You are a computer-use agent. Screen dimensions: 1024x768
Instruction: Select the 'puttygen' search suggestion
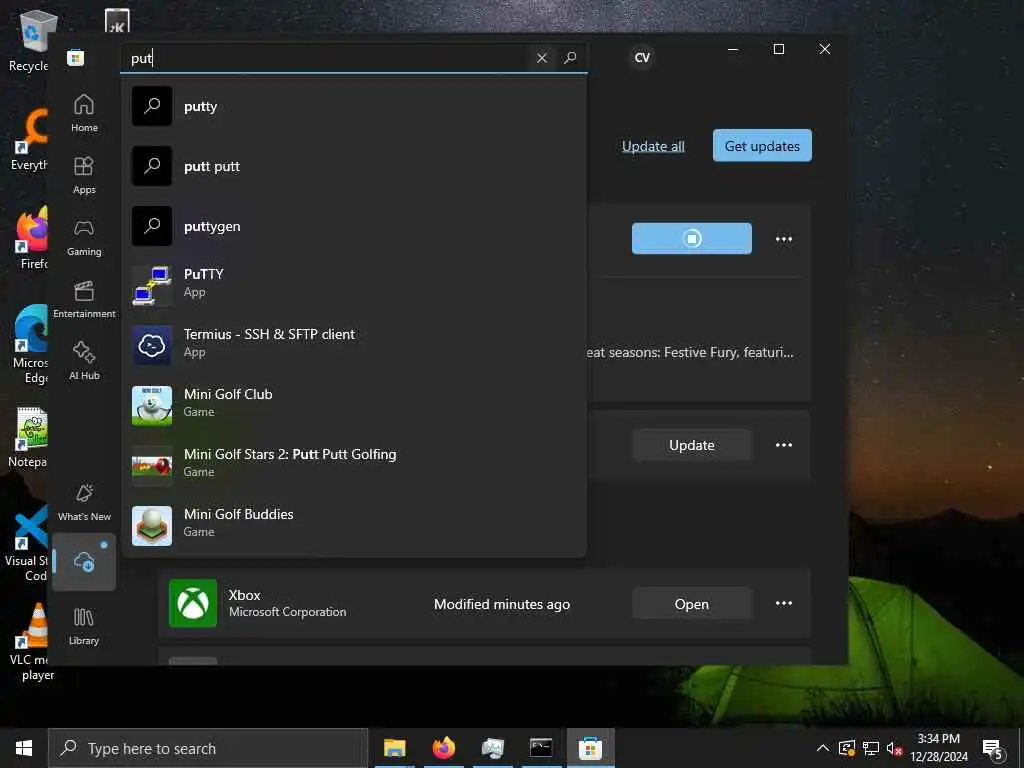(354, 227)
